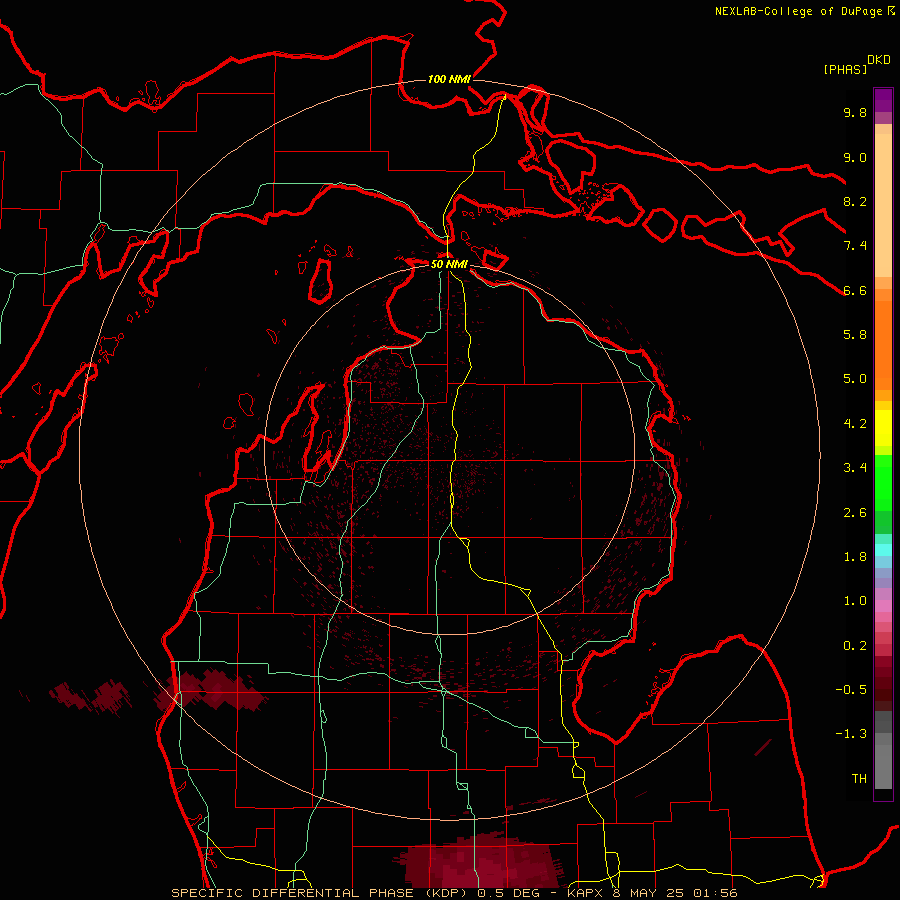This screenshot has height=900, width=900.
Task: Select the 5.0 value on the scale
Action: pos(855,379)
